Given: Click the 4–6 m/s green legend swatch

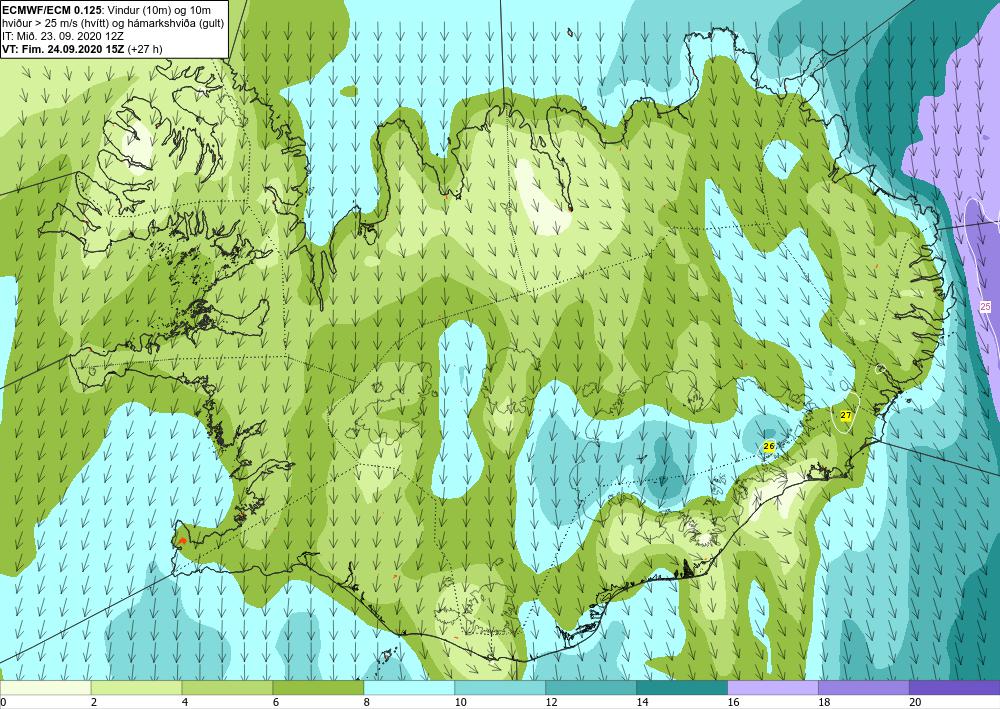Looking at the screenshot, I should click(227, 688).
